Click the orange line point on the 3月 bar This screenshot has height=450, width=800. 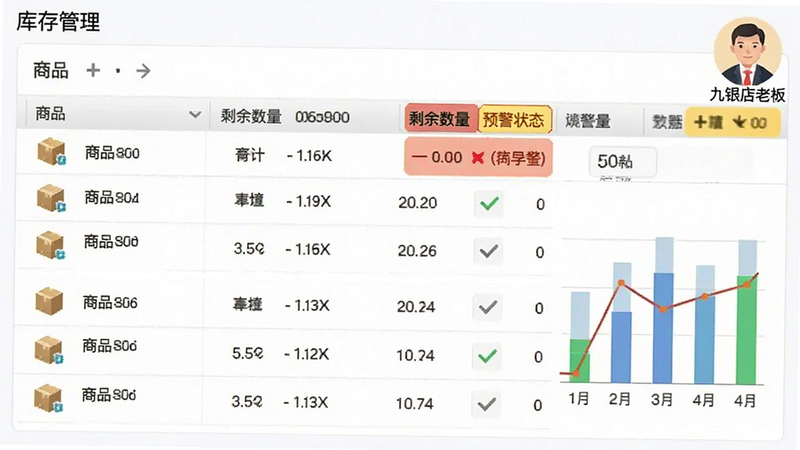(663, 309)
